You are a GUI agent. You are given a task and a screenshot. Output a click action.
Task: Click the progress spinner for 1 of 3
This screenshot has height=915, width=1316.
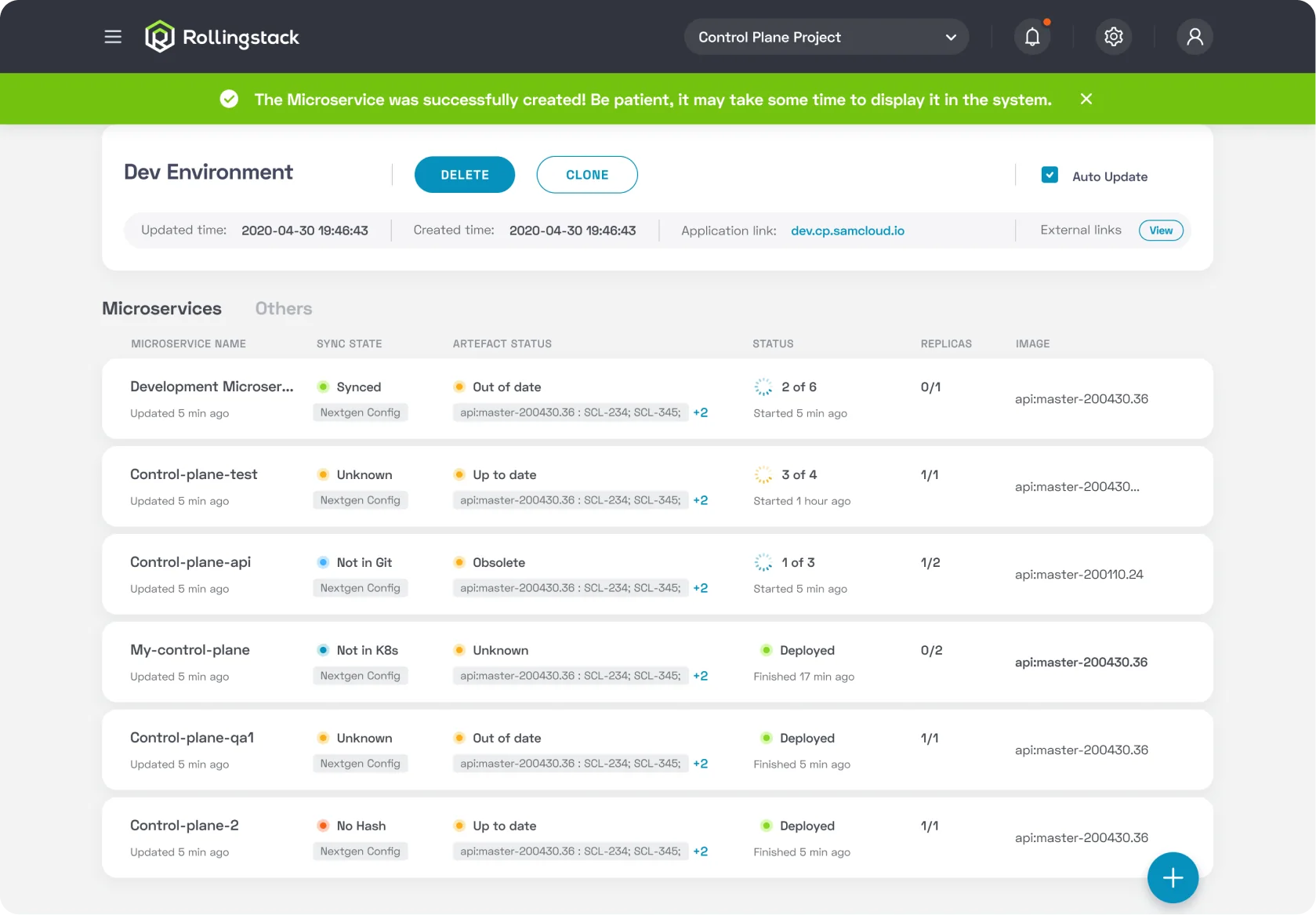(x=763, y=562)
